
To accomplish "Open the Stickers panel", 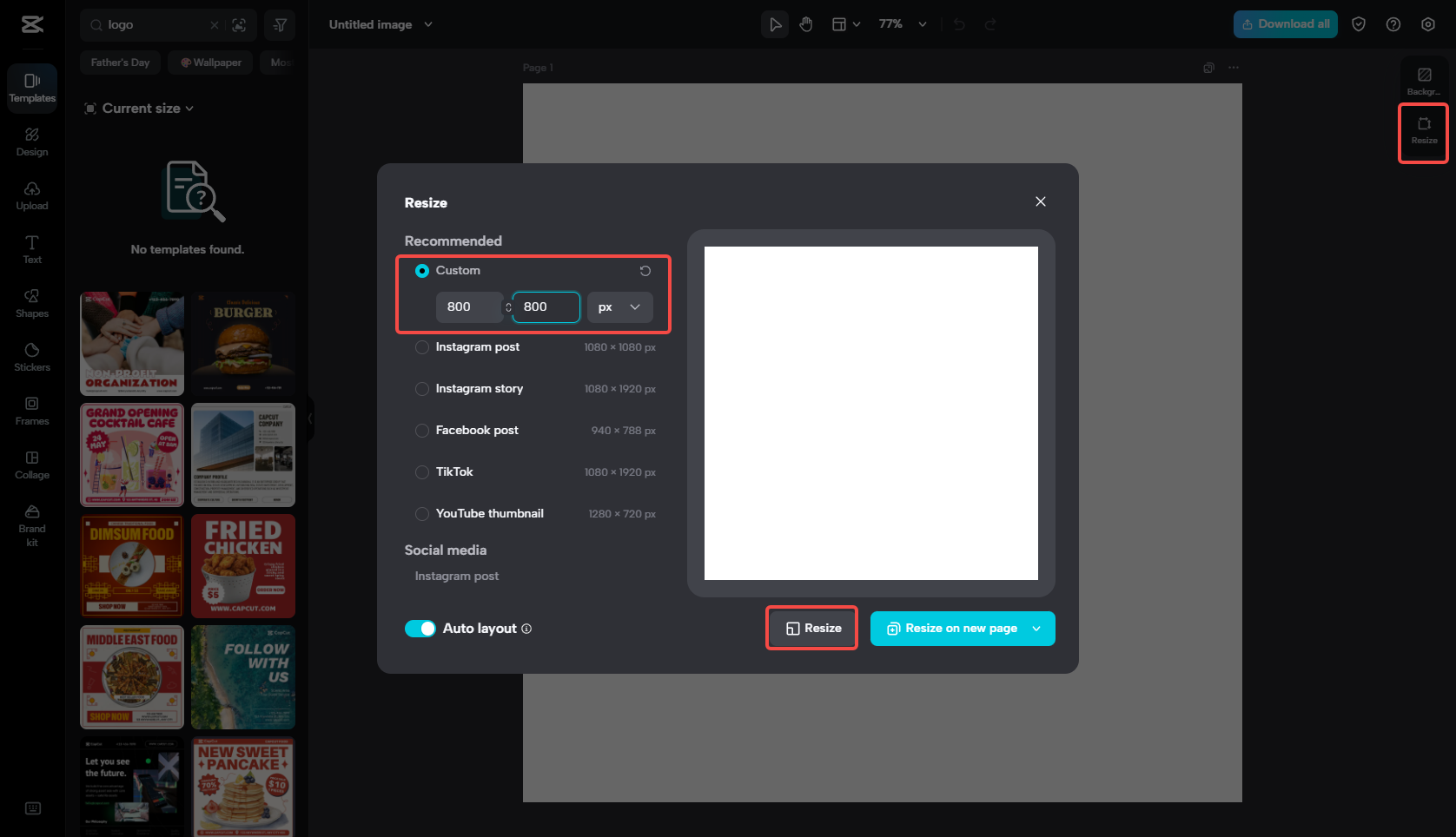I will 31,357.
